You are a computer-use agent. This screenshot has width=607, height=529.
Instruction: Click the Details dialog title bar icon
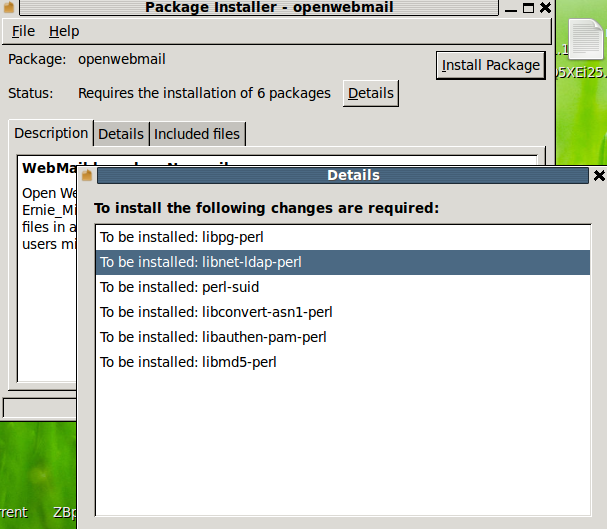tap(87, 175)
